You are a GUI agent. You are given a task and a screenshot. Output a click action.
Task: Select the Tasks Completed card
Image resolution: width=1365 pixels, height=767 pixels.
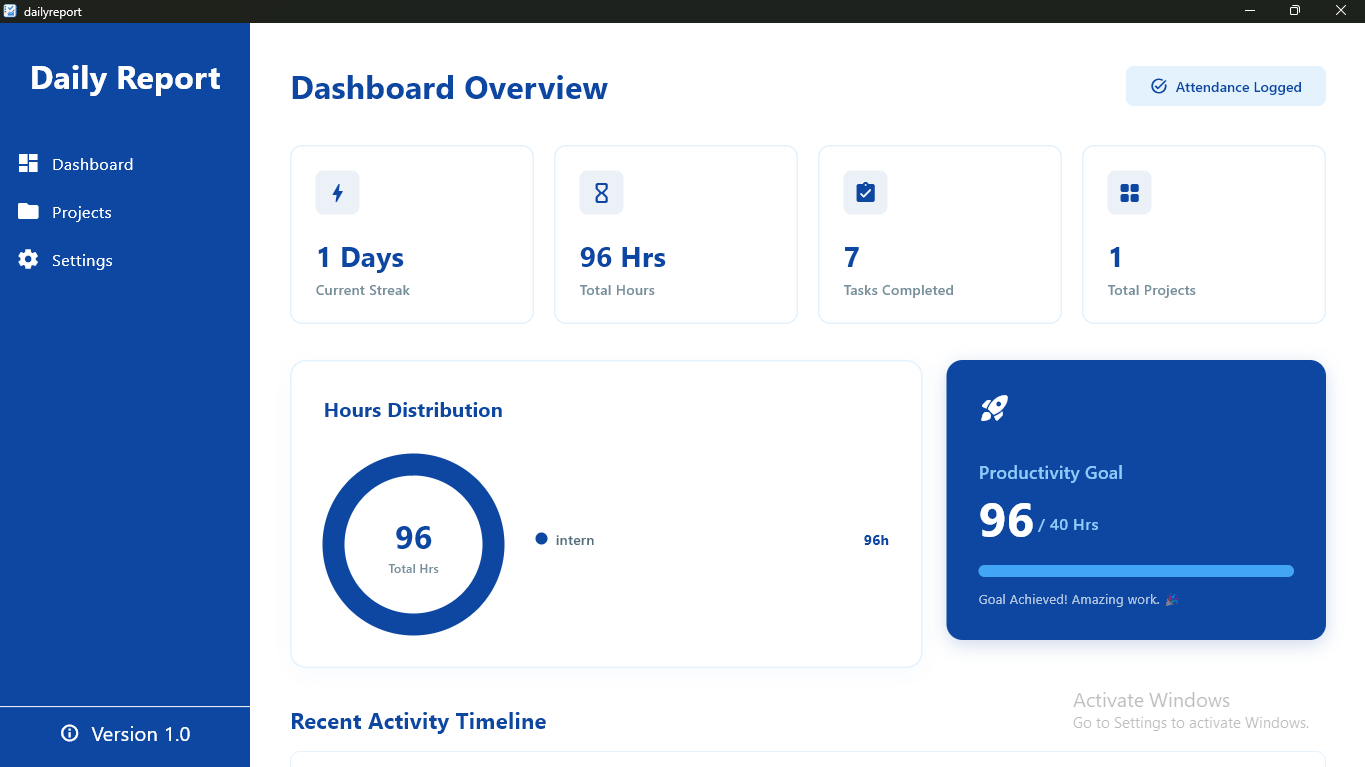pos(940,235)
